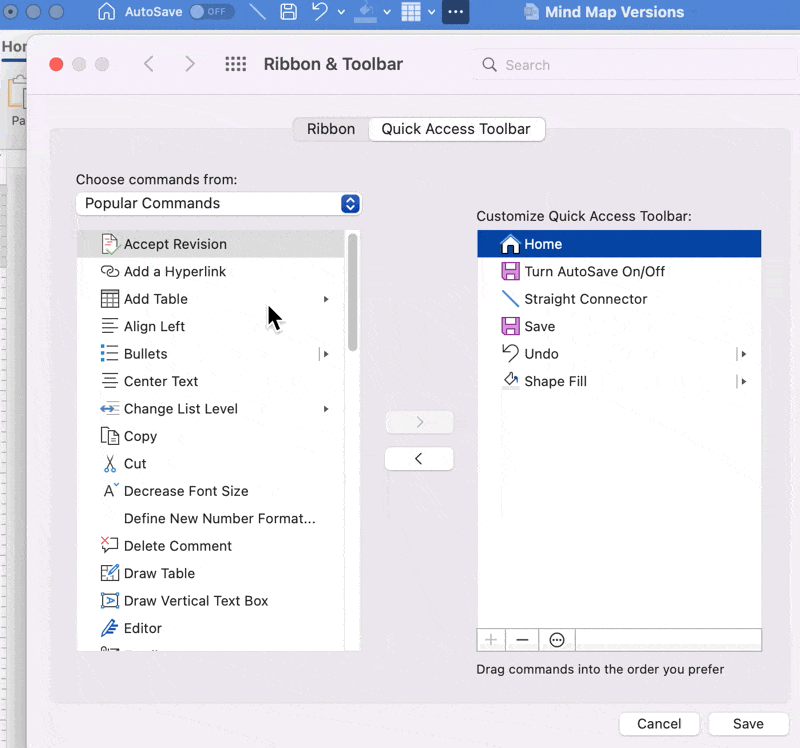Select Shape Fill in the toolbar list
This screenshot has width=800, height=748.
pos(619,382)
